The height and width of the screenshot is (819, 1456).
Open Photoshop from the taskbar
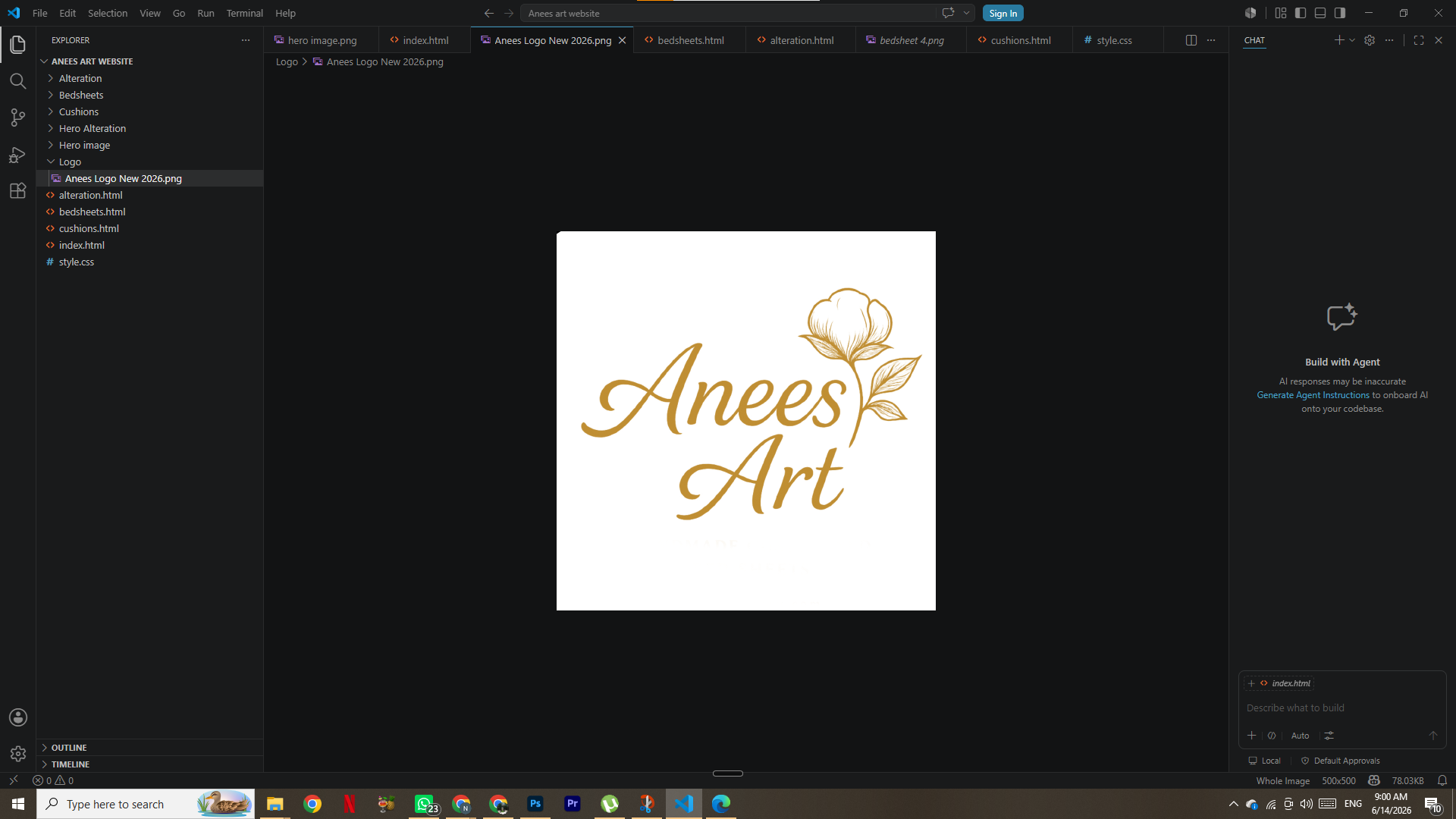pos(535,803)
